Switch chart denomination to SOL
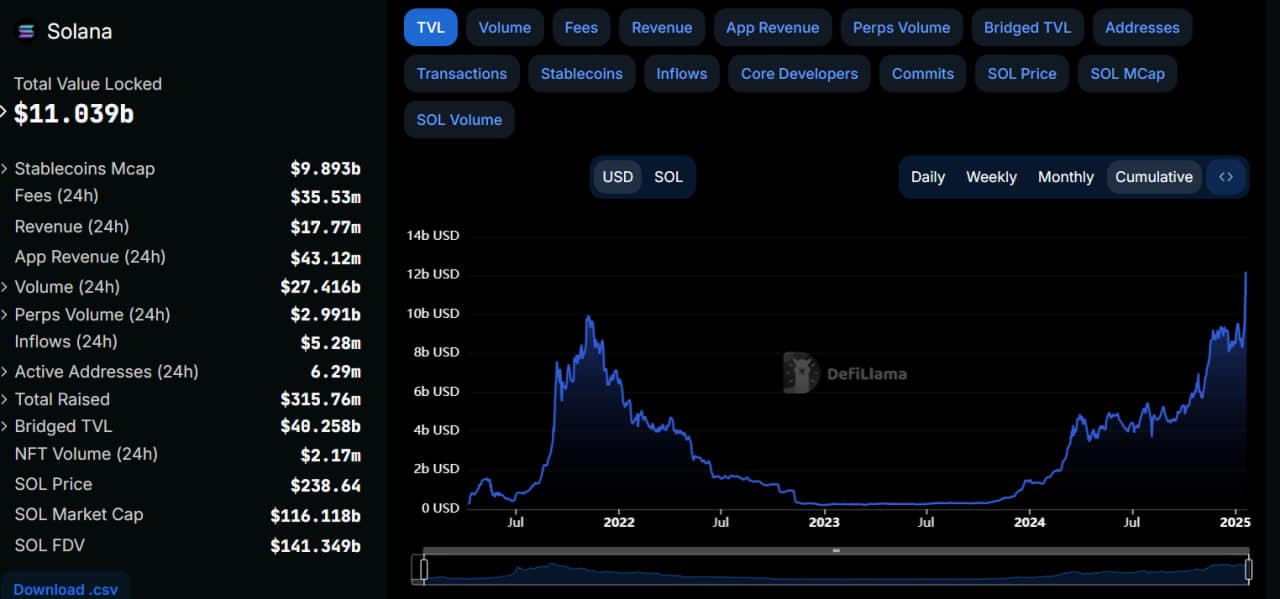1280x599 pixels. tap(668, 177)
